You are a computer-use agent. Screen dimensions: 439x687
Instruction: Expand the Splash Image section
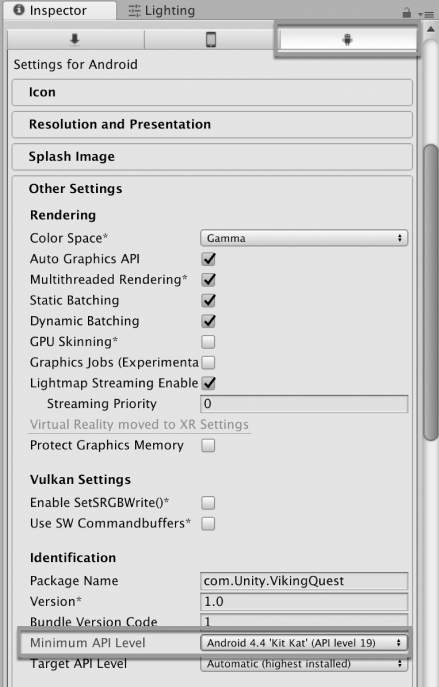coord(212,157)
